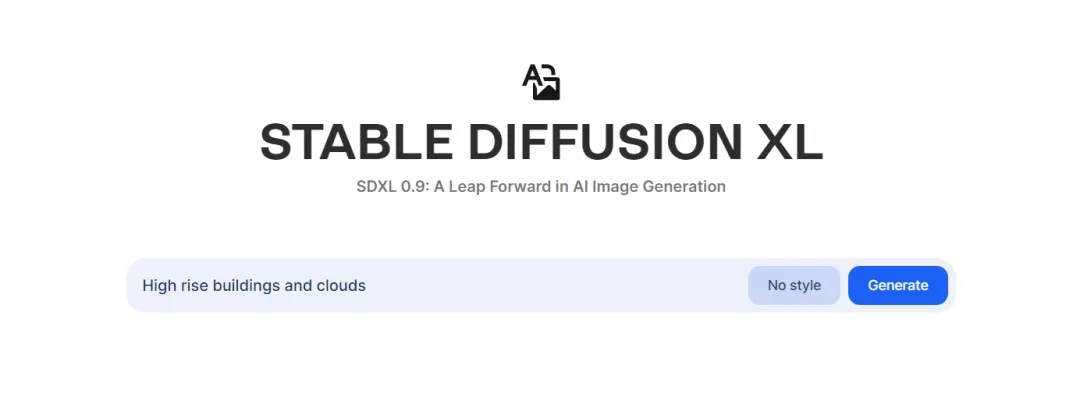Select the logo above the title
This screenshot has width=1080, height=411.
click(541, 81)
